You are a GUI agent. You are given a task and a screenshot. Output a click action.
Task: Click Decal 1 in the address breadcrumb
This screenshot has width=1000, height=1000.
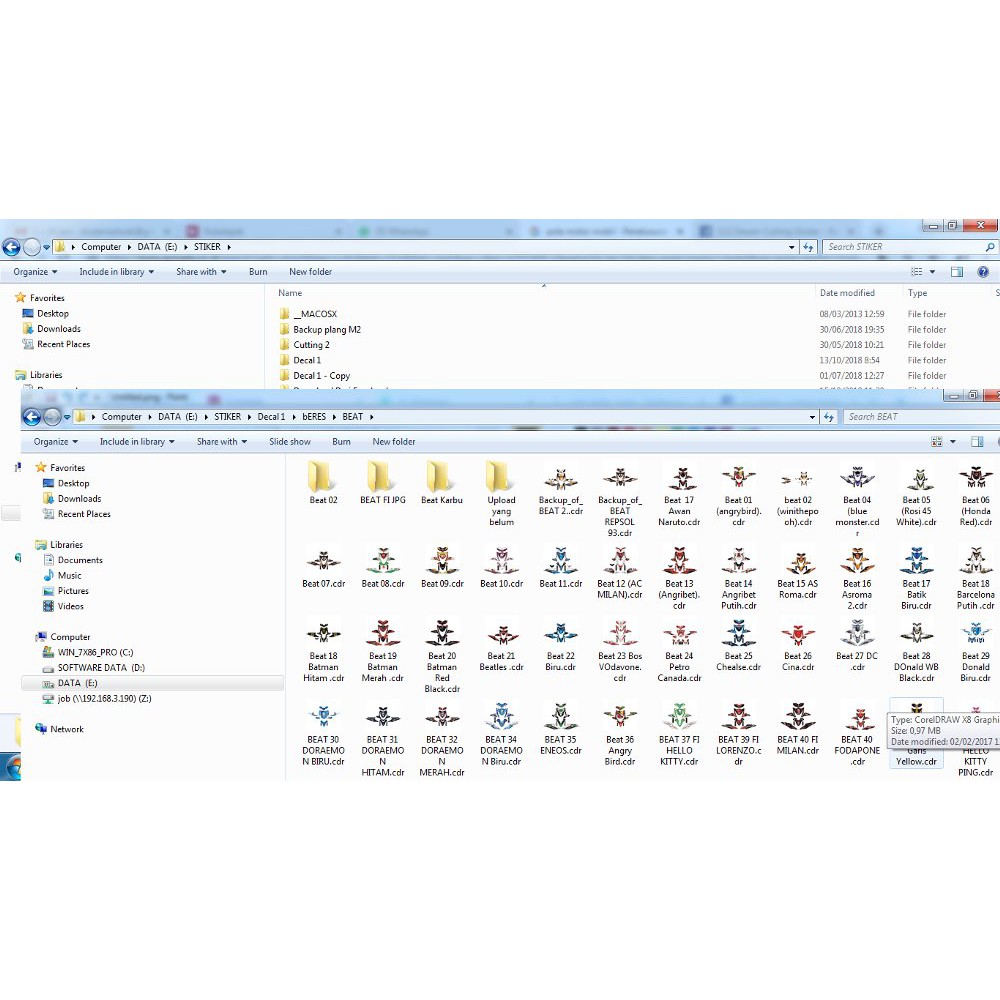pos(271,417)
